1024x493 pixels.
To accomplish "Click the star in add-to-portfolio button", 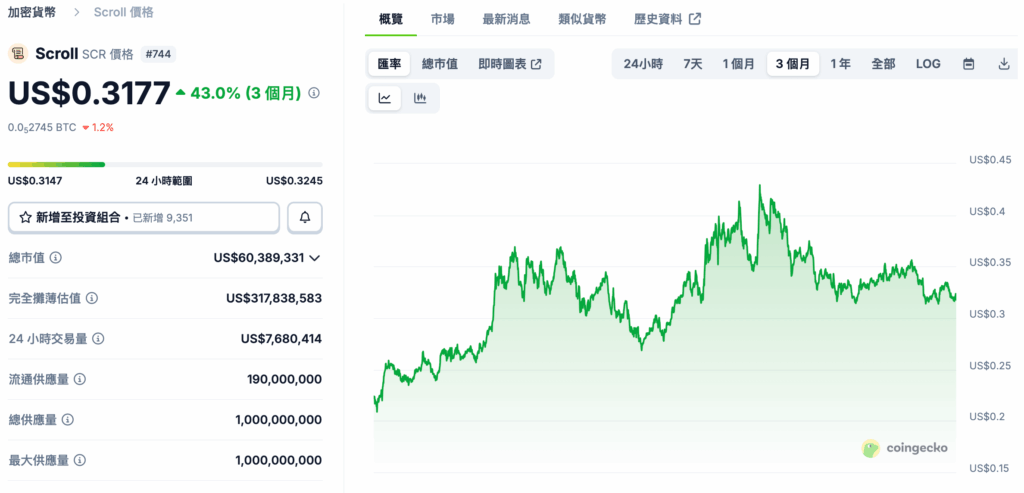I will [25, 218].
